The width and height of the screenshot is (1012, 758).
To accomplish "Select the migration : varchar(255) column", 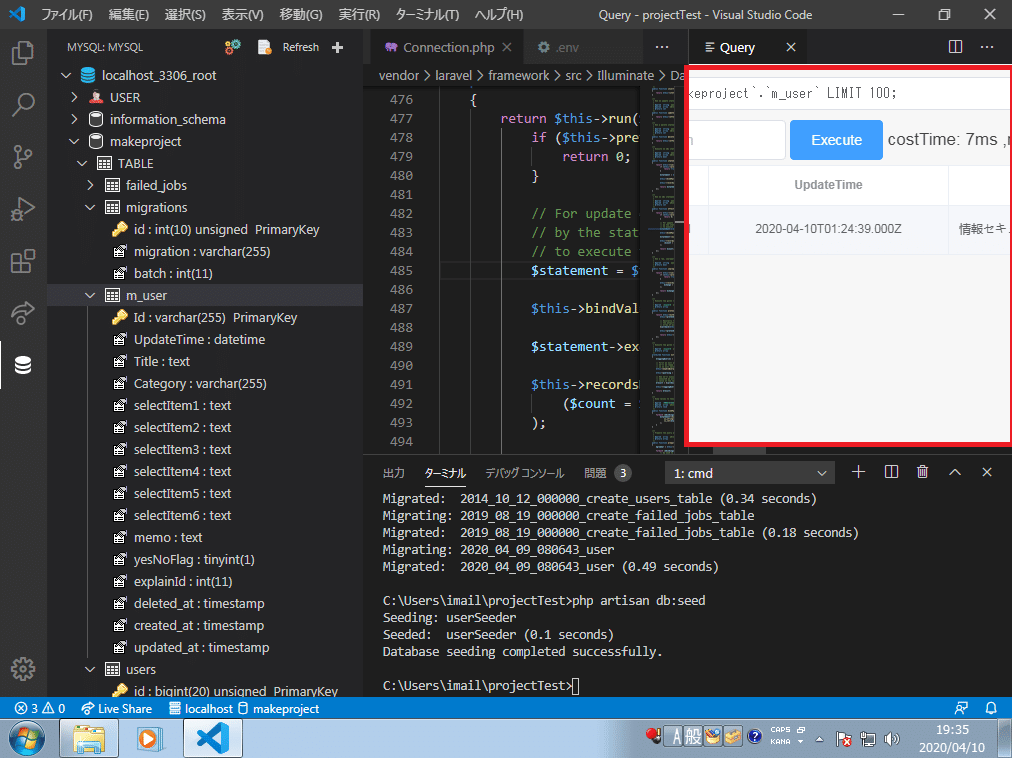I will coord(202,252).
